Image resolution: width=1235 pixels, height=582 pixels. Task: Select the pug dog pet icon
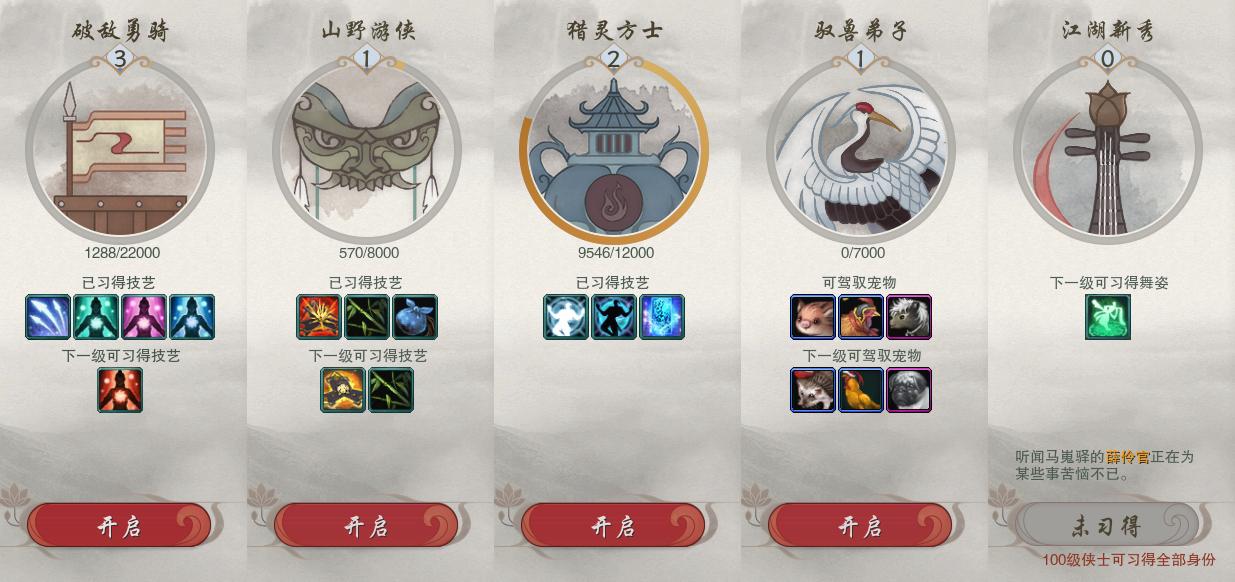tap(909, 389)
